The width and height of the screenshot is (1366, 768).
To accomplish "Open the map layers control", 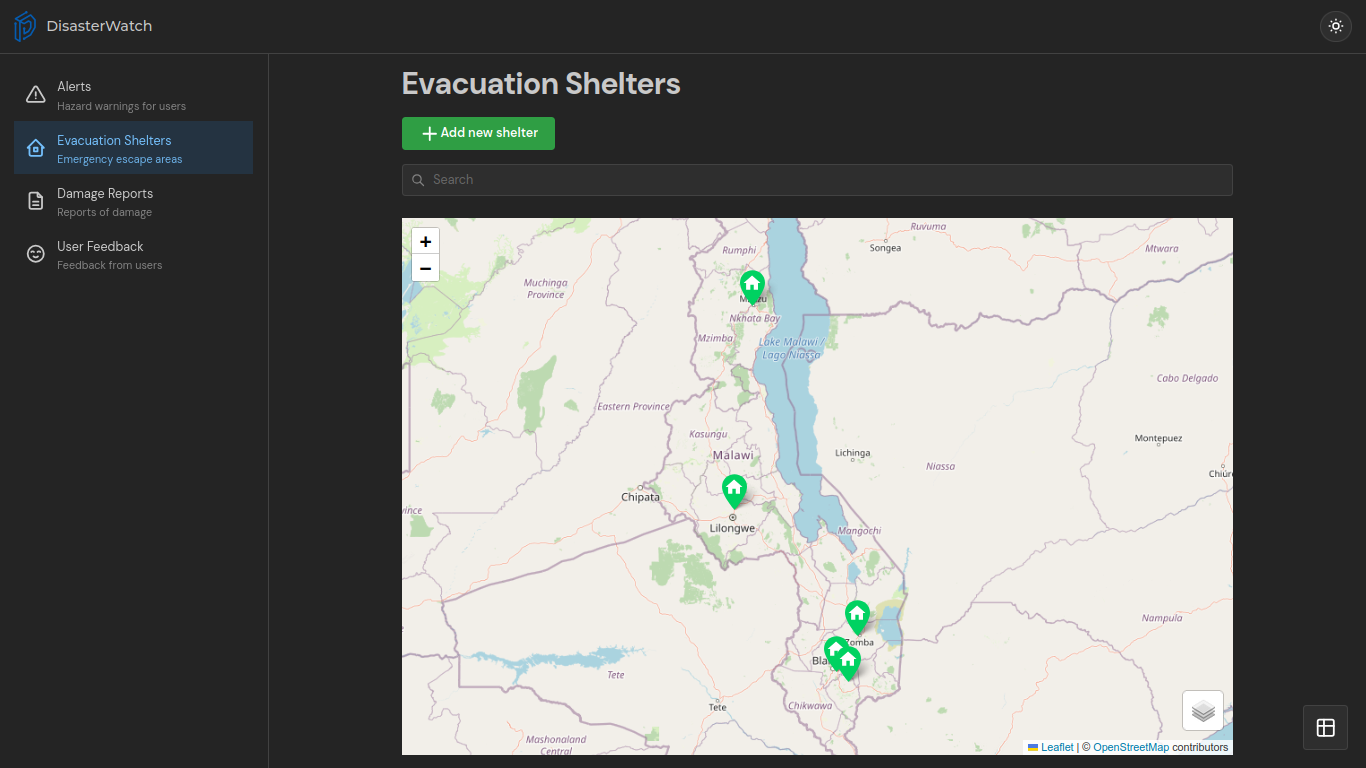I will tap(1203, 711).
